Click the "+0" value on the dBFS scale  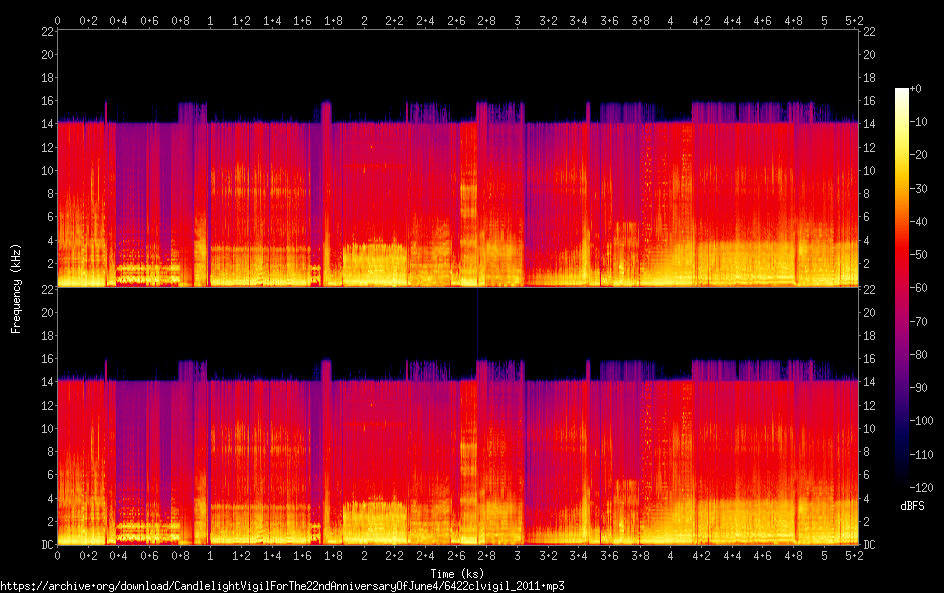coord(915,88)
